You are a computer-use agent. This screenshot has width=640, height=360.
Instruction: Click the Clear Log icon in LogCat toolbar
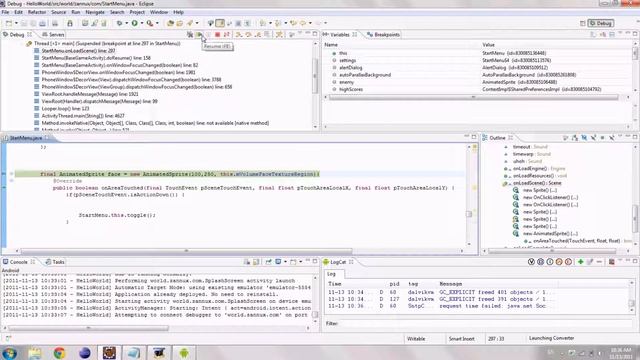[x=611, y=262]
